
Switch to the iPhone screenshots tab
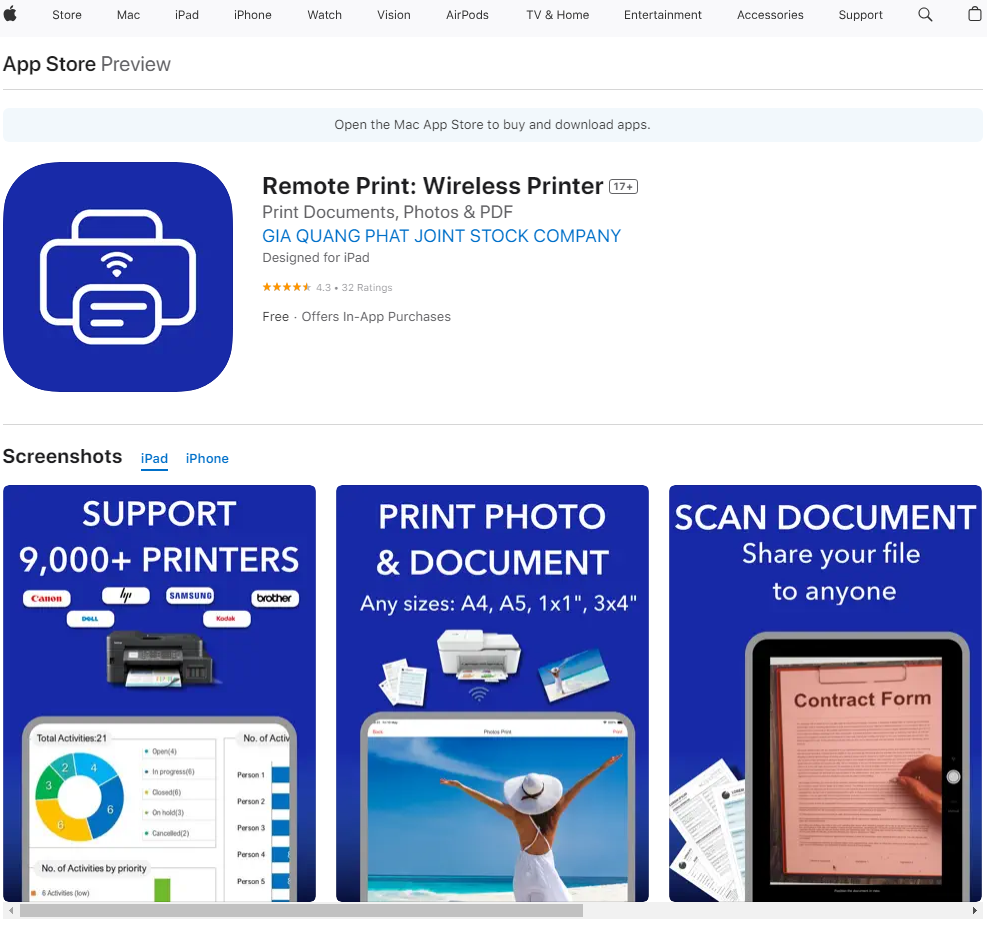coord(207,458)
